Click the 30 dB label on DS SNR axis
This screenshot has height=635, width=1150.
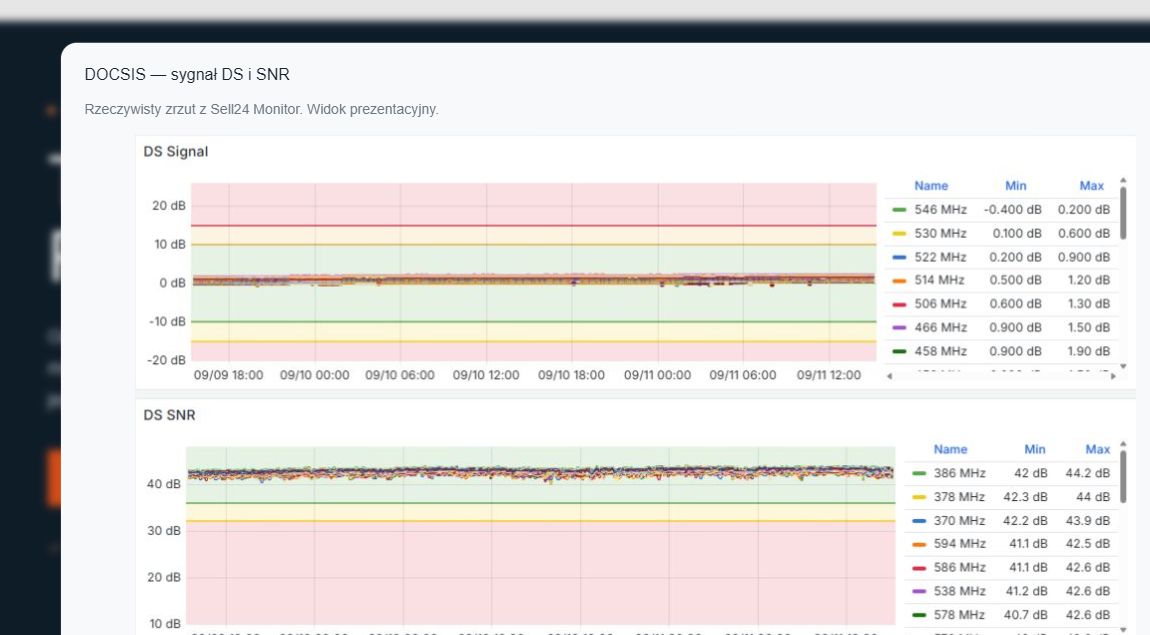point(164,530)
